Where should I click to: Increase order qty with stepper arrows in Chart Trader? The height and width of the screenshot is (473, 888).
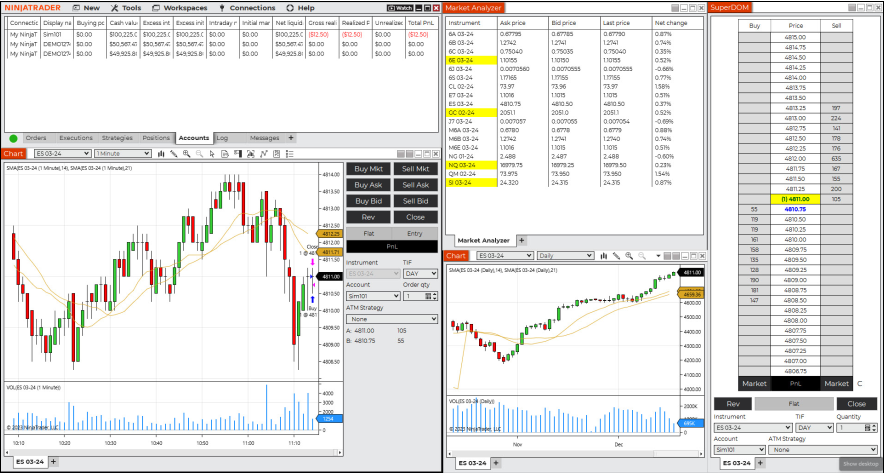[434, 296]
